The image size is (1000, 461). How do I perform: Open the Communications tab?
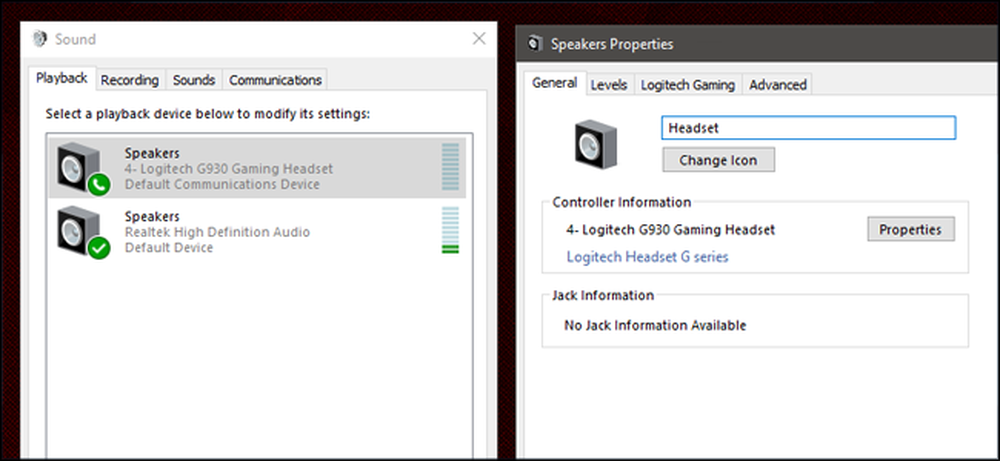coord(275,80)
